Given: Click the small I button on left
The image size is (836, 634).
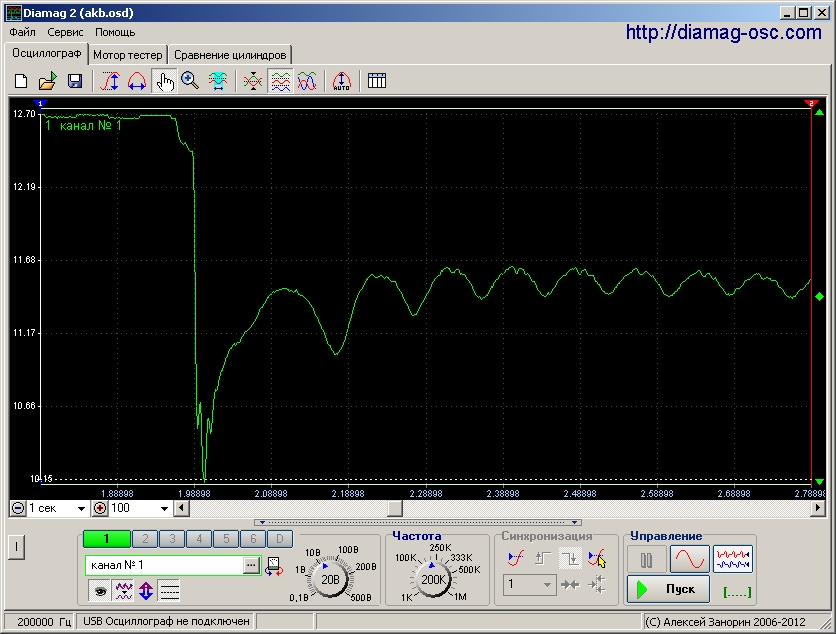Looking at the screenshot, I should pos(16,547).
